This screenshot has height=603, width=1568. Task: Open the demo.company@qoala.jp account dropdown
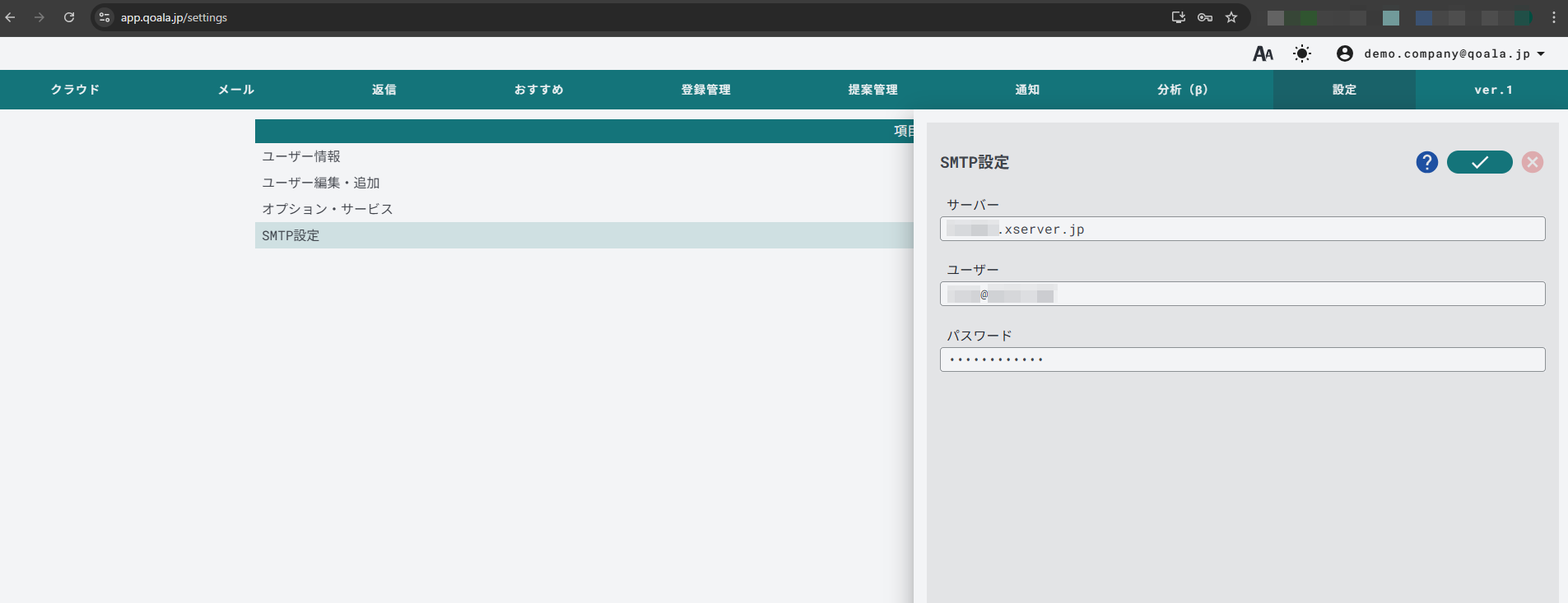[x=1440, y=54]
